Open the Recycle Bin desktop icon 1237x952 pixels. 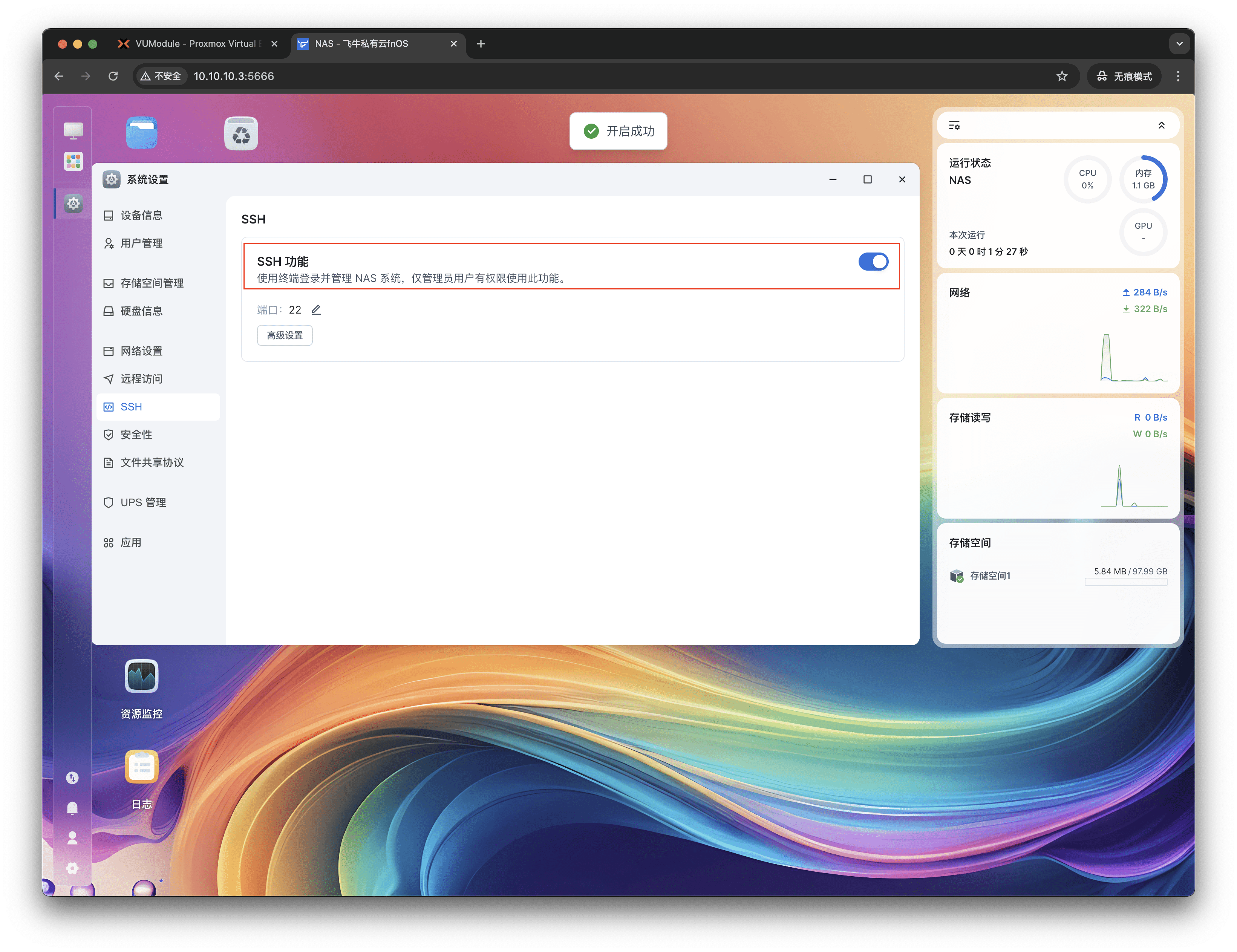[x=241, y=134]
